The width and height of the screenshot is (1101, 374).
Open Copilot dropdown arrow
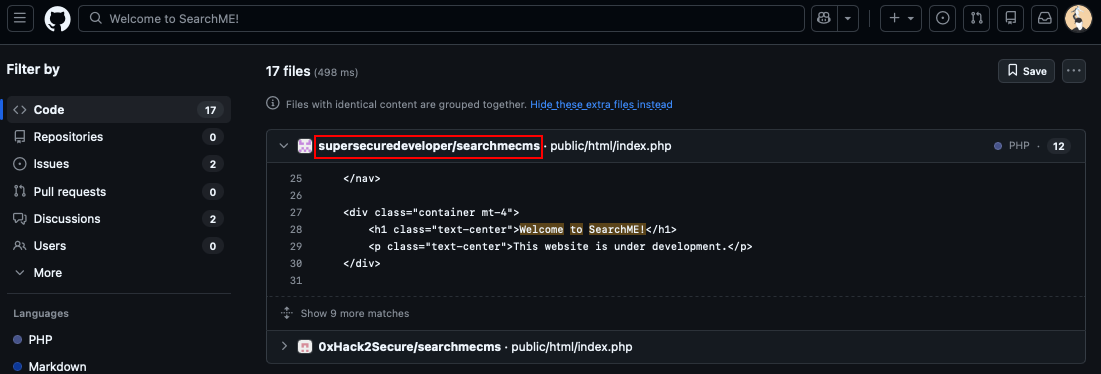[x=848, y=19]
